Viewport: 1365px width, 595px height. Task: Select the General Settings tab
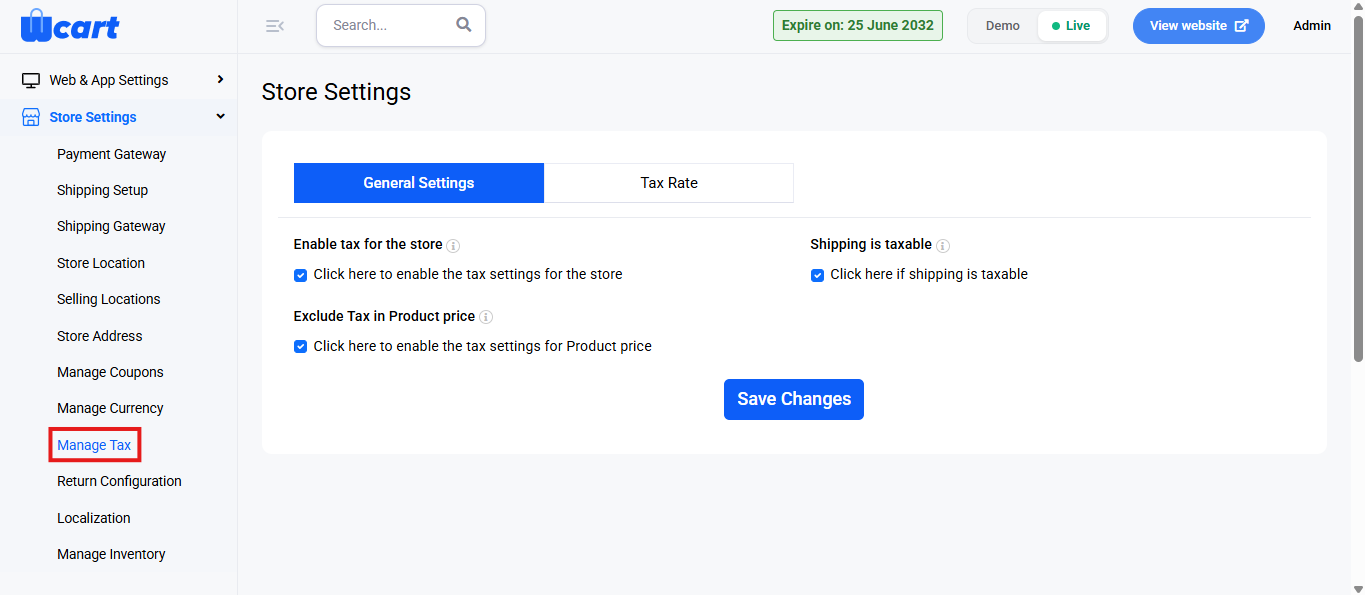click(419, 183)
